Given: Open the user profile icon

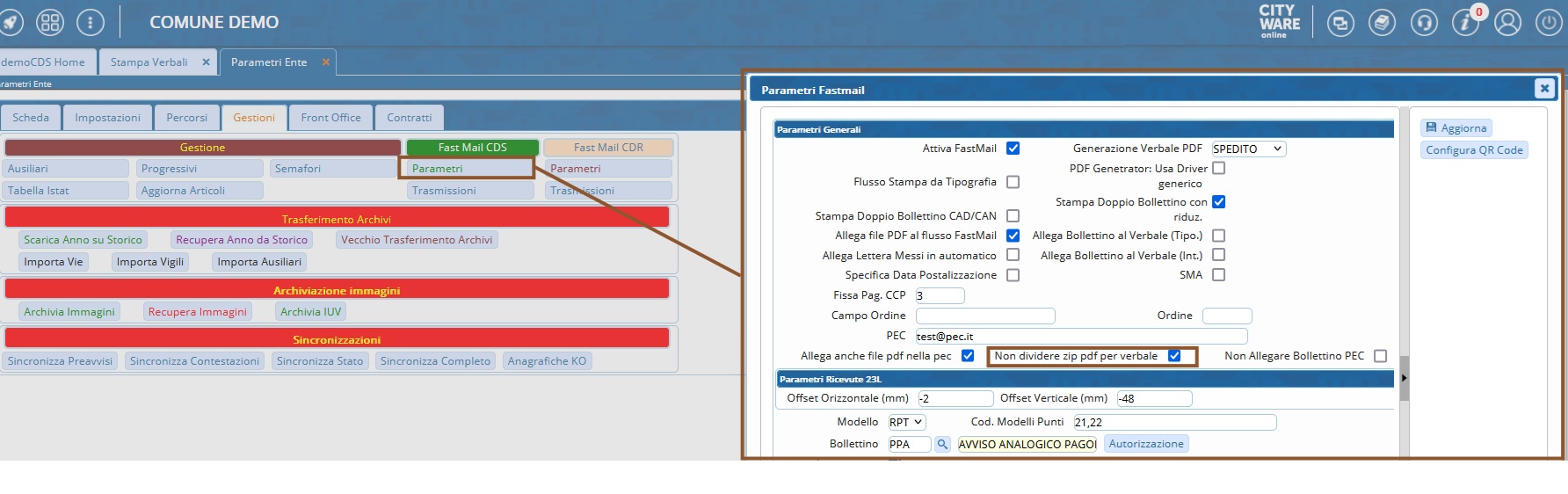Looking at the screenshot, I should click(1507, 24).
